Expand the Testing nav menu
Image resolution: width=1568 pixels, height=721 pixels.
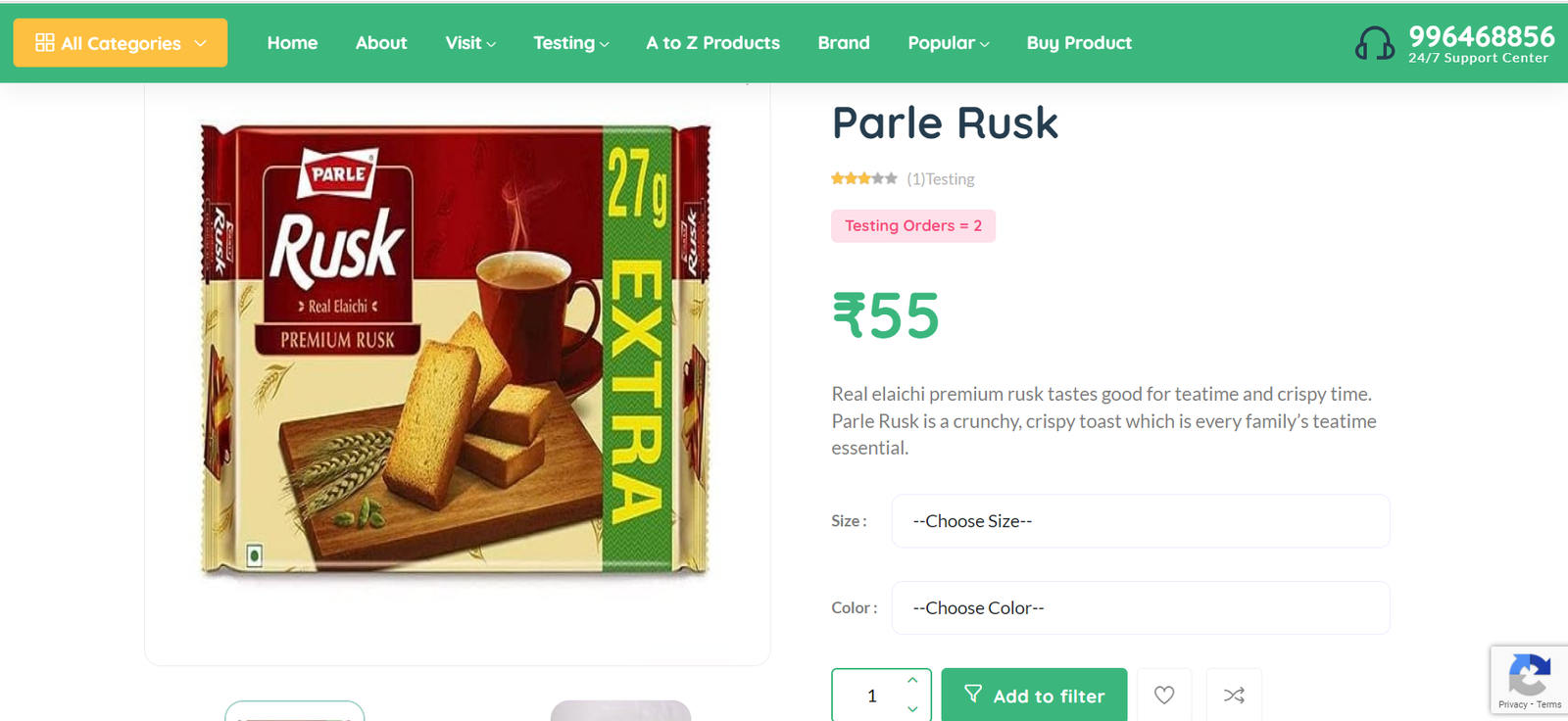pyautogui.click(x=570, y=43)
